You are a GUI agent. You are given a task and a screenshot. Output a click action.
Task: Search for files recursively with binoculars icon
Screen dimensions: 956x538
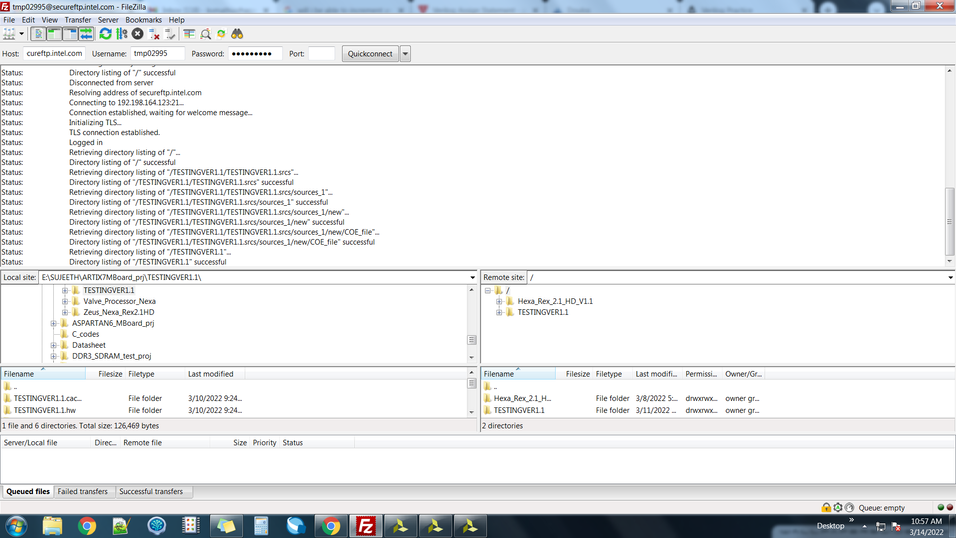tap(237, 34)
